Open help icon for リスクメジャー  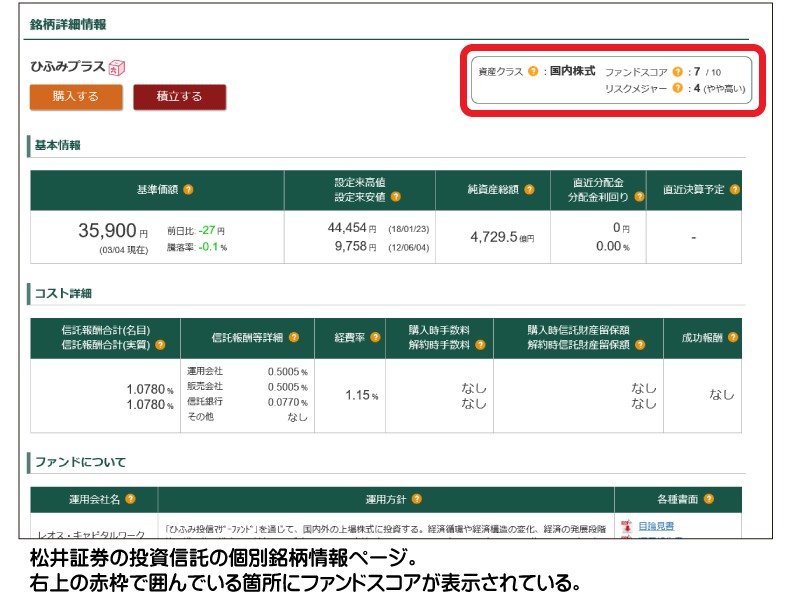[x=678, y=88]
